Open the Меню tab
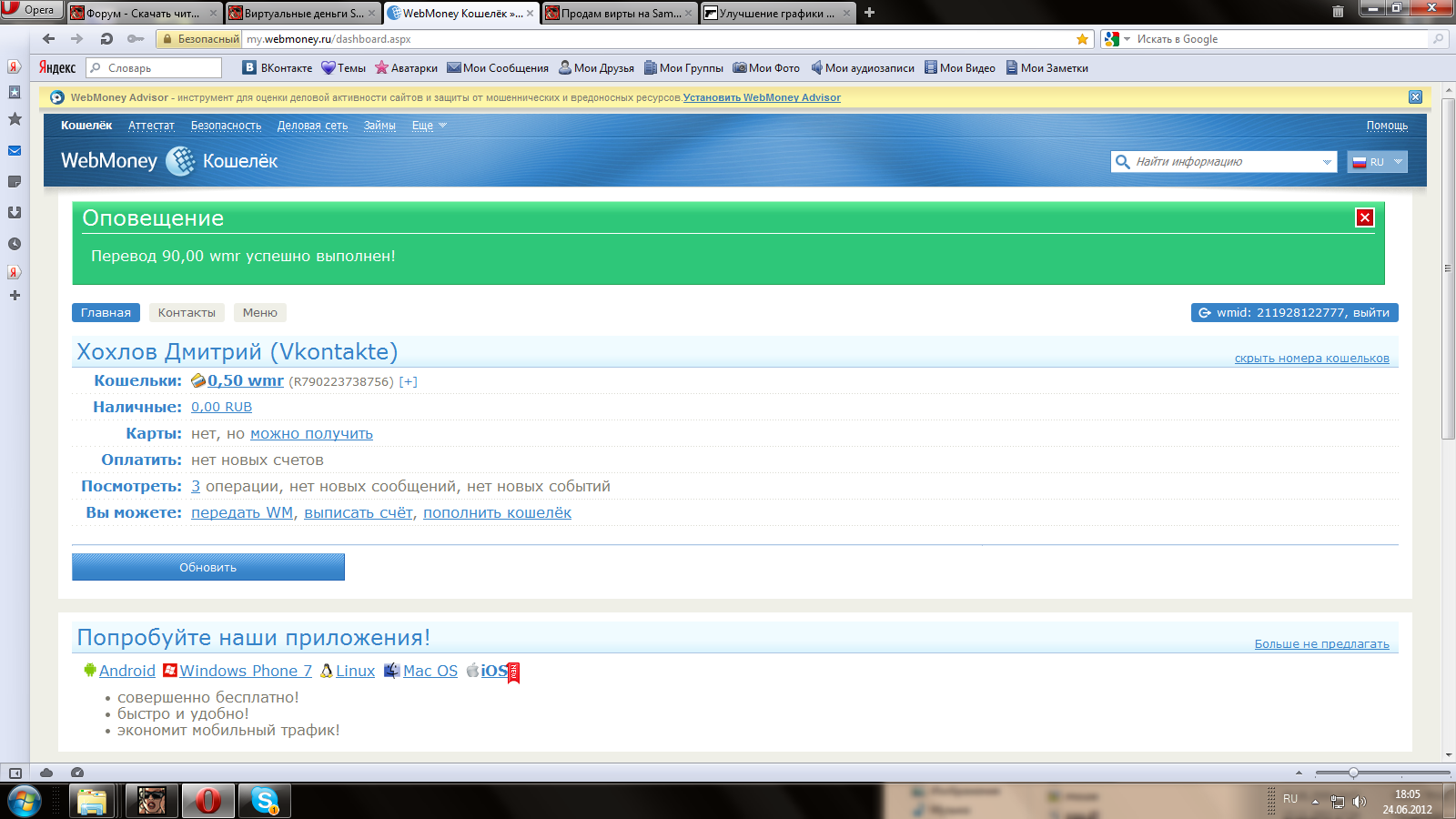The height and width of the screenshot is (819, 1456). [259, 313]
